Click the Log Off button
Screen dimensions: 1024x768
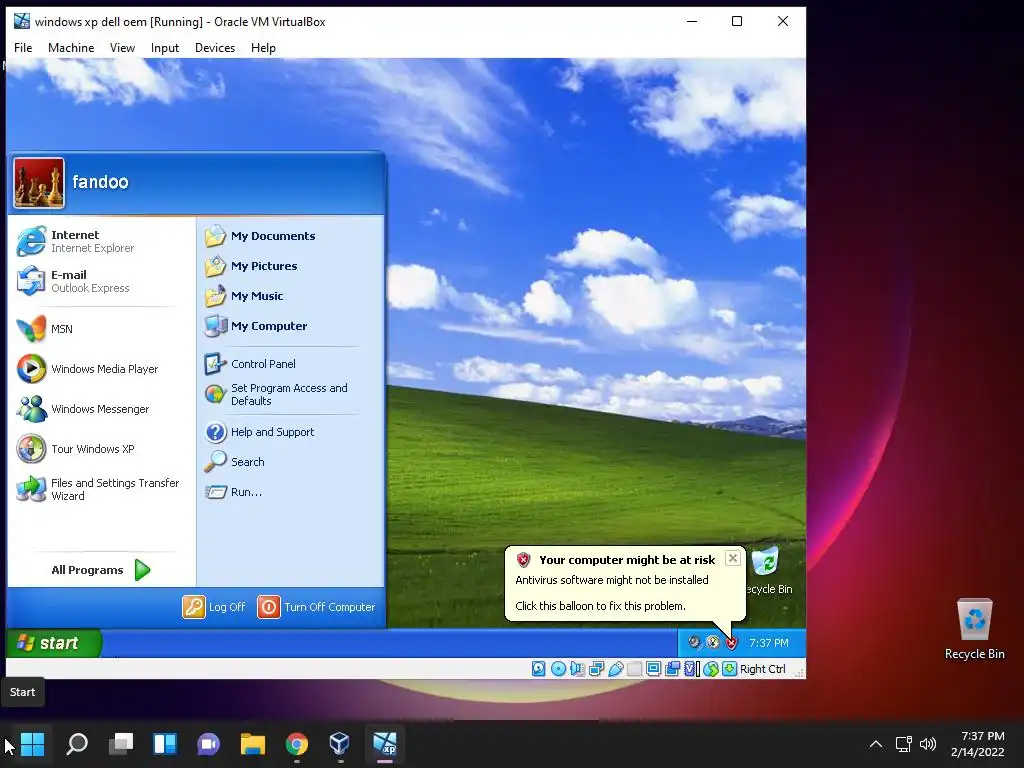pos(214,607)
